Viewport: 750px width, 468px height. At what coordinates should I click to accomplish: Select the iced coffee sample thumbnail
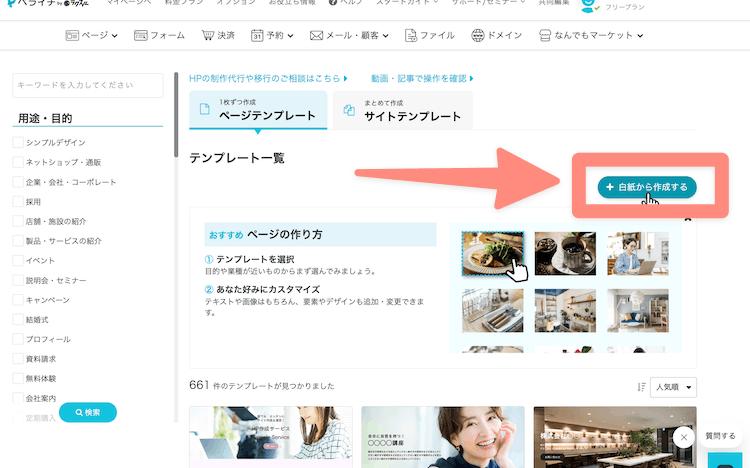[x=565, y=254]
